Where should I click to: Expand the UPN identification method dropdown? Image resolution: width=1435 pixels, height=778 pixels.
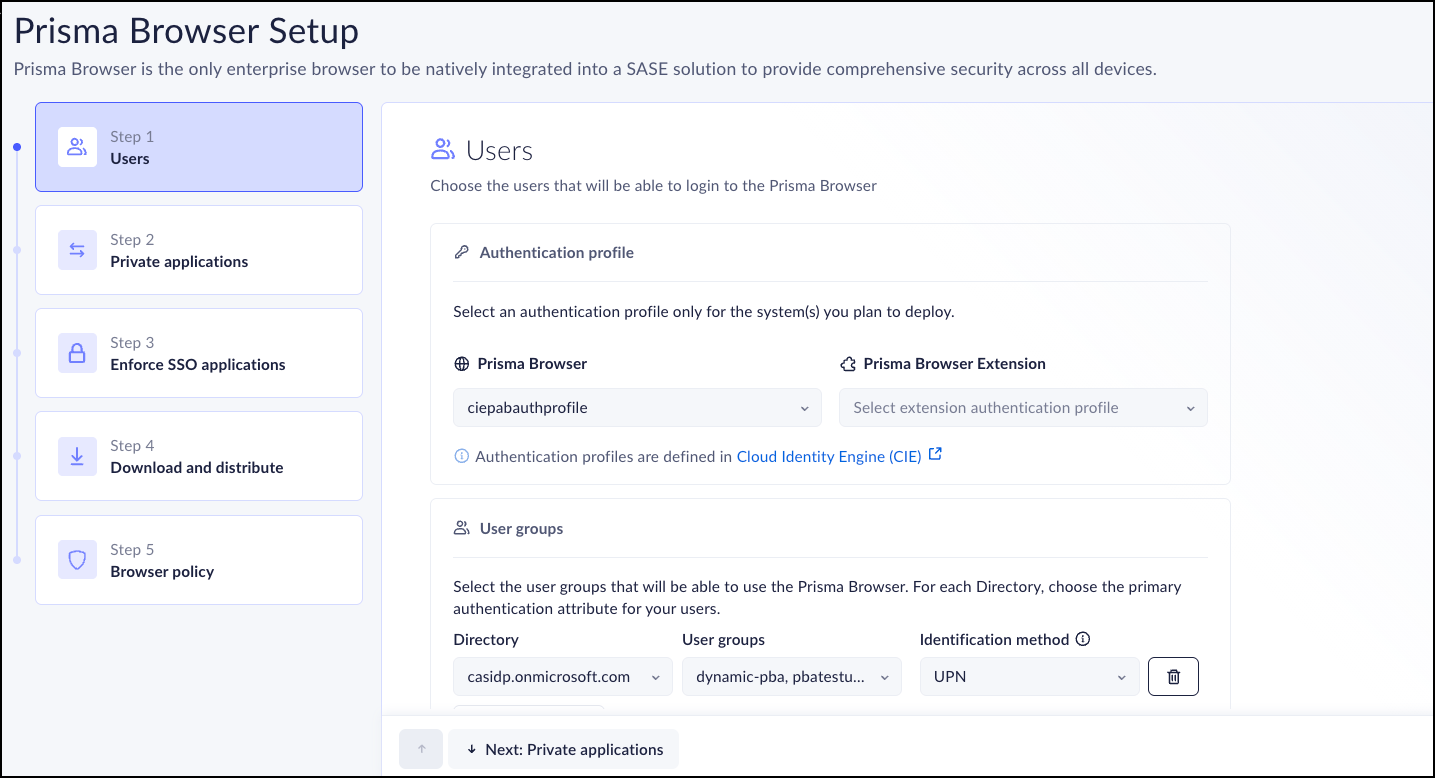click(1029, 677)
